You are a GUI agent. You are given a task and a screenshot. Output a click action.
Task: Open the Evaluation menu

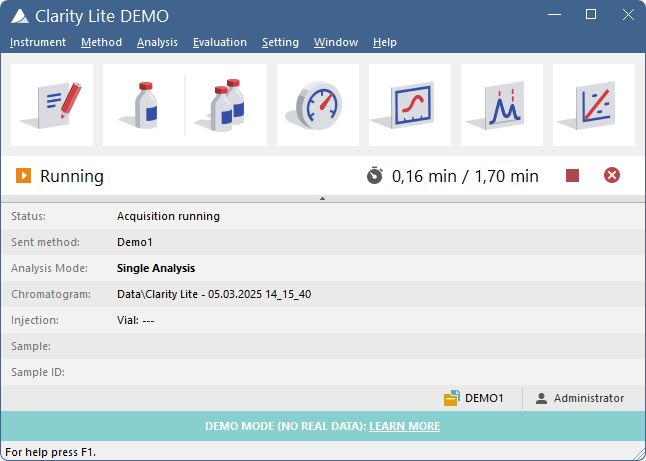coord(220,42)
